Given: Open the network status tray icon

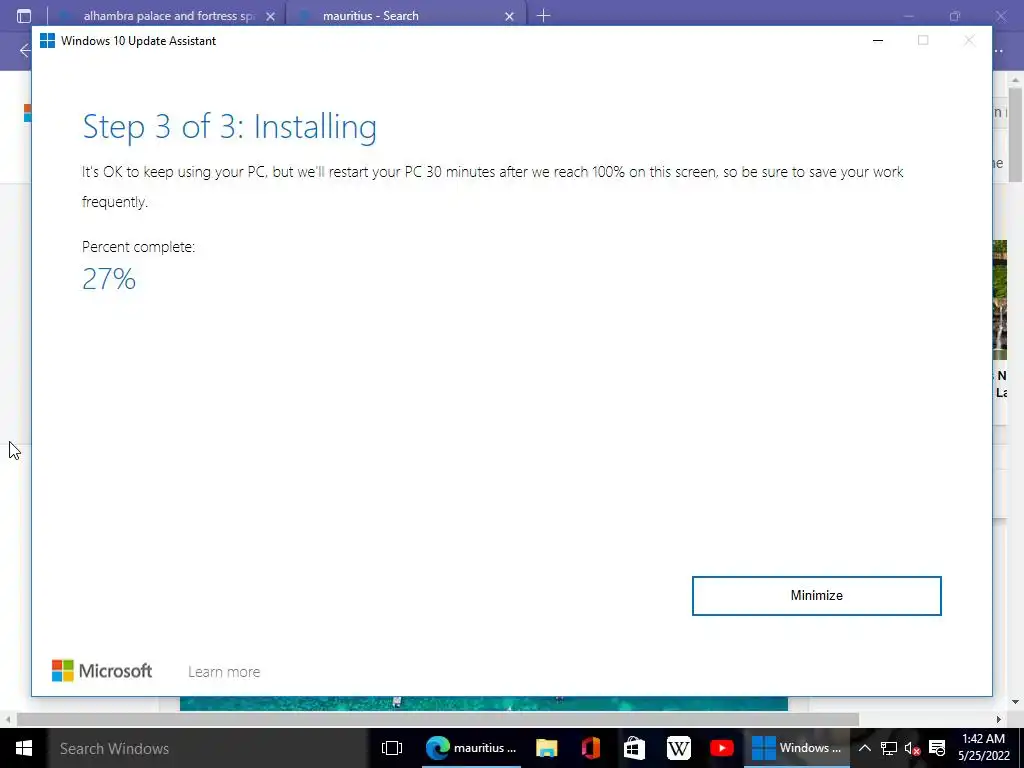Looking at the screenshot, I should (888, 748).
